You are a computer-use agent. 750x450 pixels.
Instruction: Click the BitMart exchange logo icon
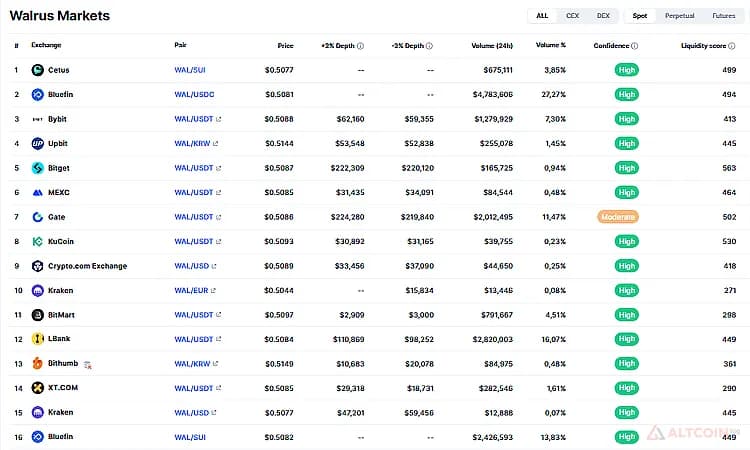point(37,315)
